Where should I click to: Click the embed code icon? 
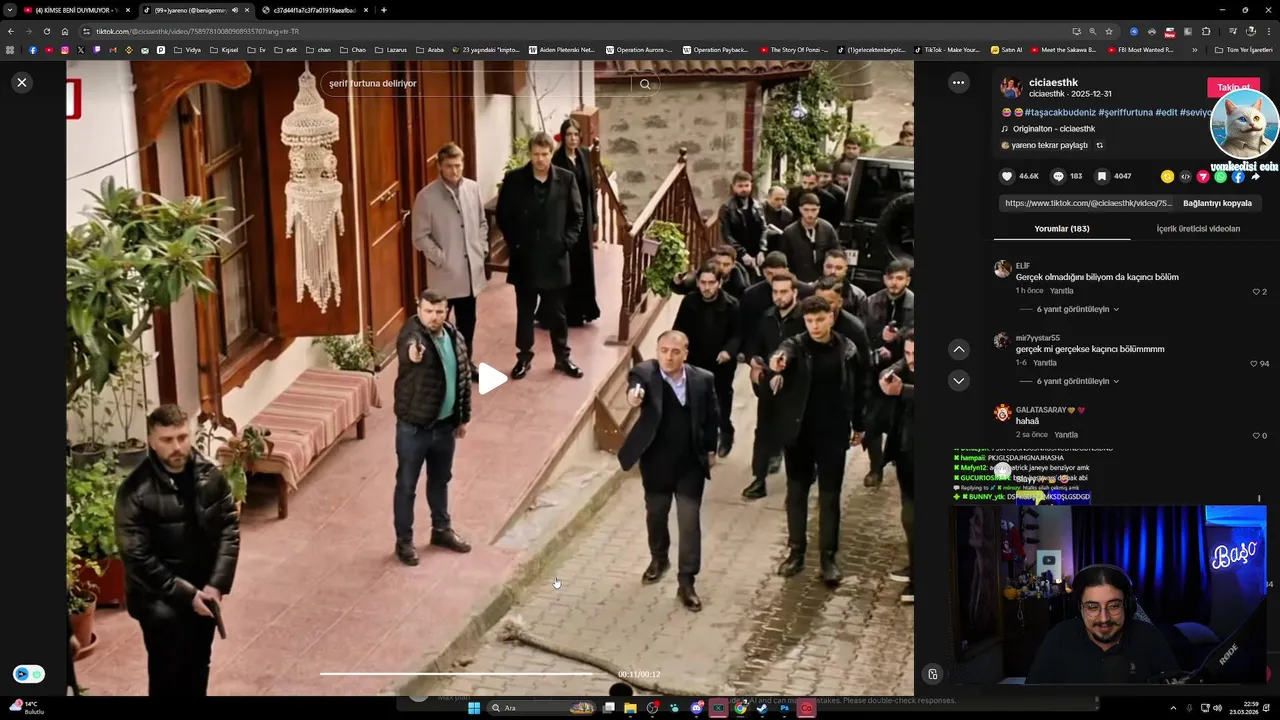[1185, 176]
